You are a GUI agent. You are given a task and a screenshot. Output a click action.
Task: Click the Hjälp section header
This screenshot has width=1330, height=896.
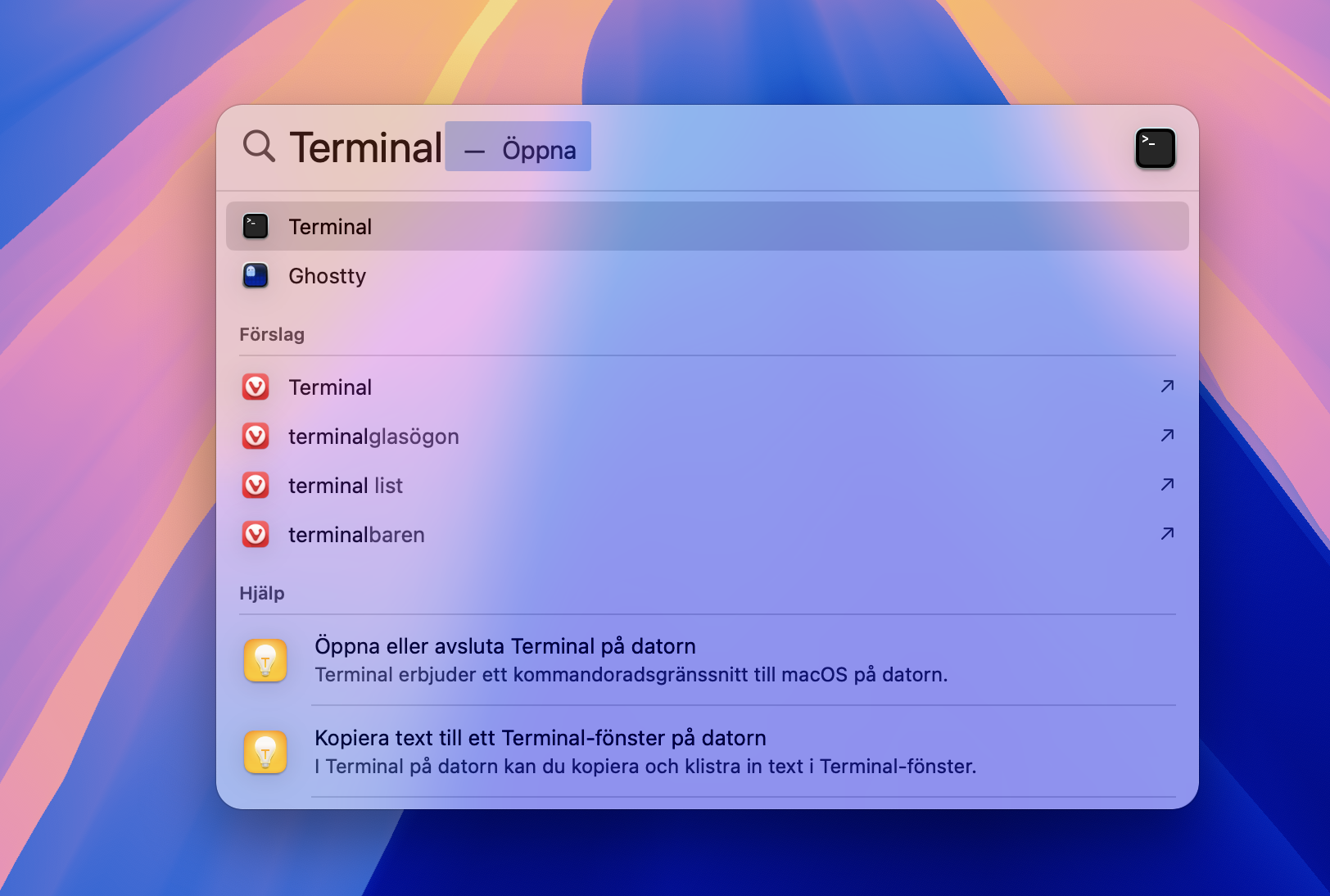tap(262, 593)
